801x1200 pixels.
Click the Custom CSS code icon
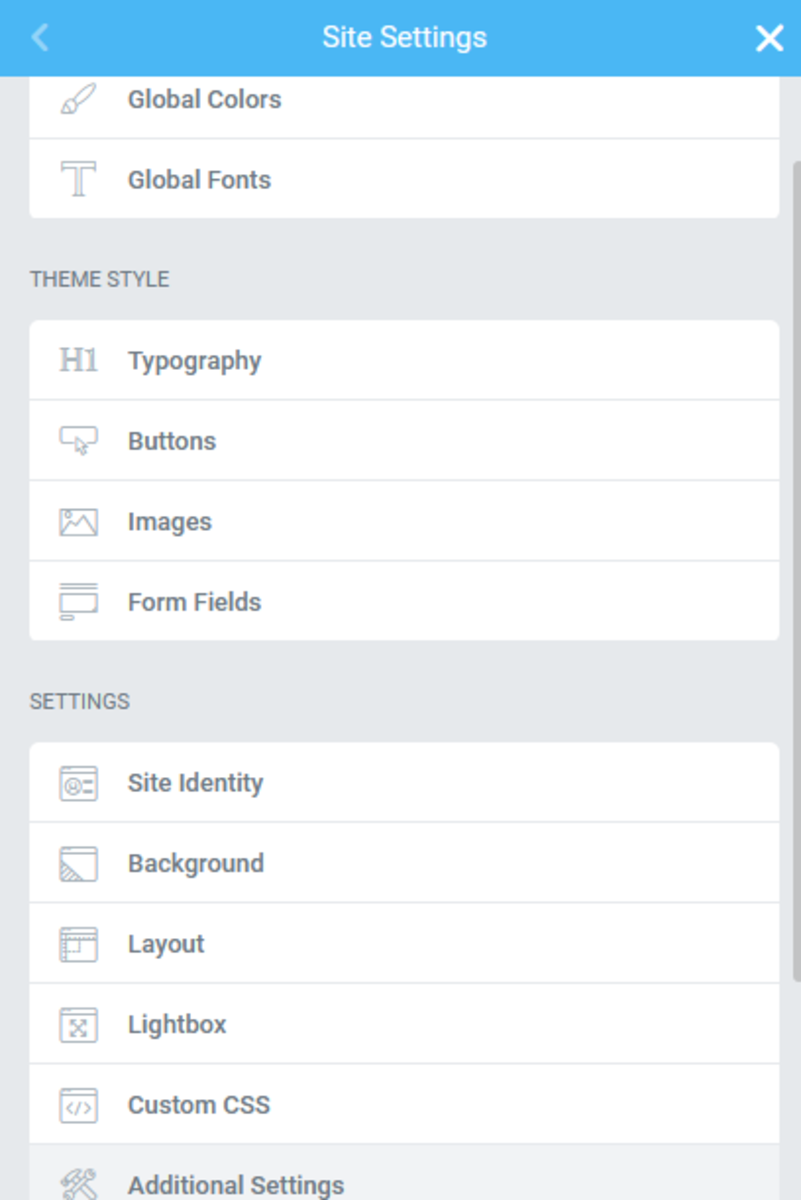(78, 1105)
